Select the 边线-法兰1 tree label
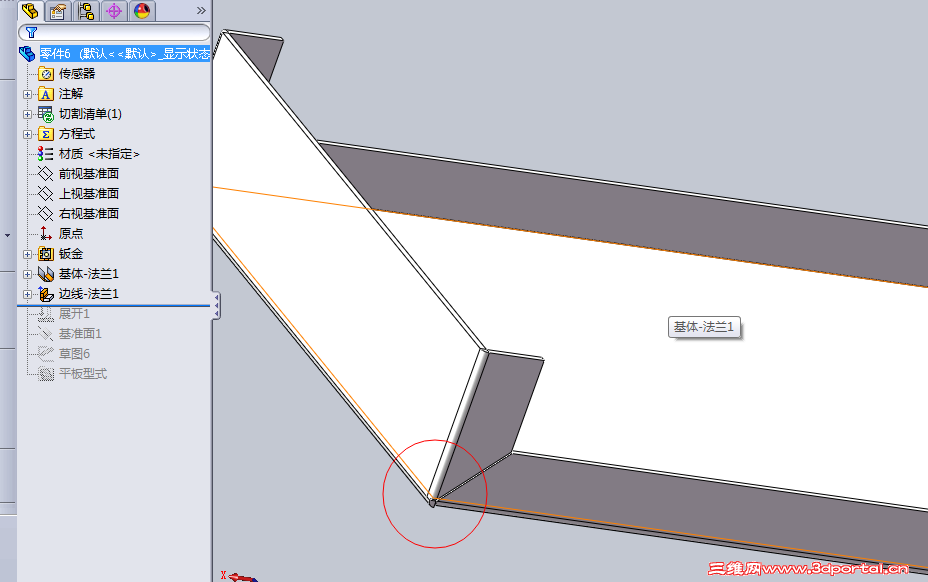928x582 pixels. pos(89,294)
